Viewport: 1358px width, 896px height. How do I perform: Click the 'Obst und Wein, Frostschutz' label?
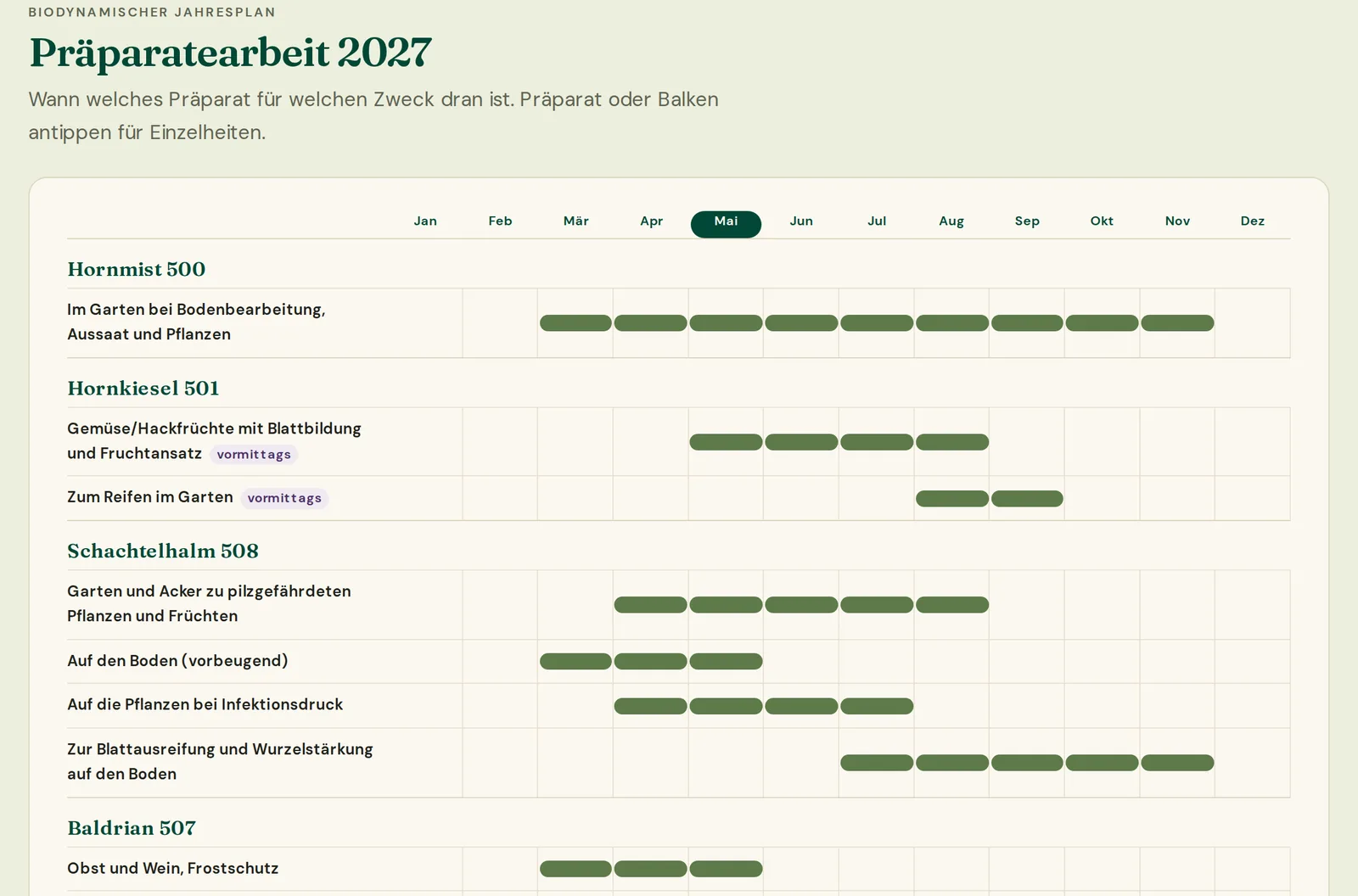[173, 868]
